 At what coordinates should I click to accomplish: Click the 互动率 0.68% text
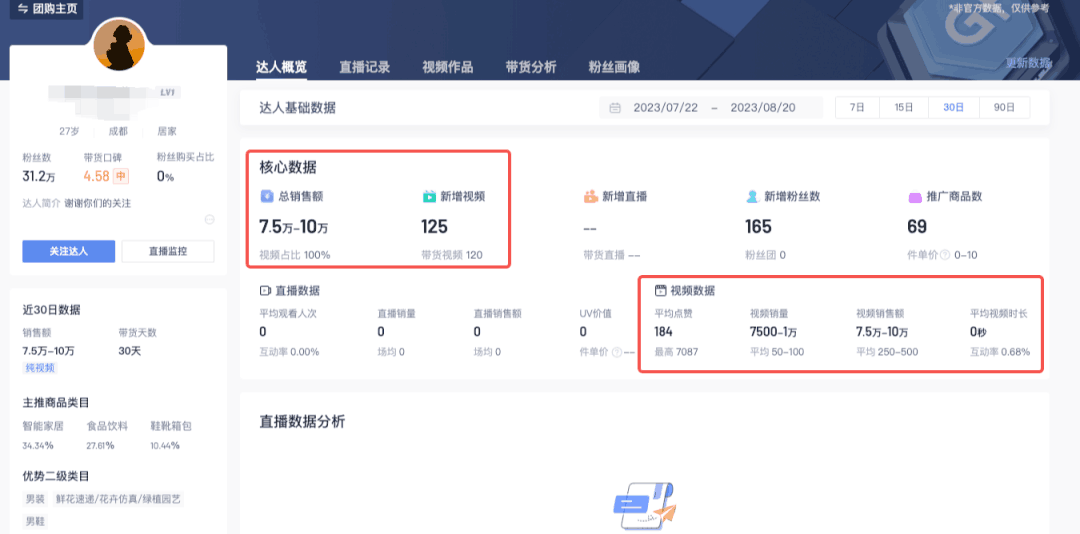1000,352
